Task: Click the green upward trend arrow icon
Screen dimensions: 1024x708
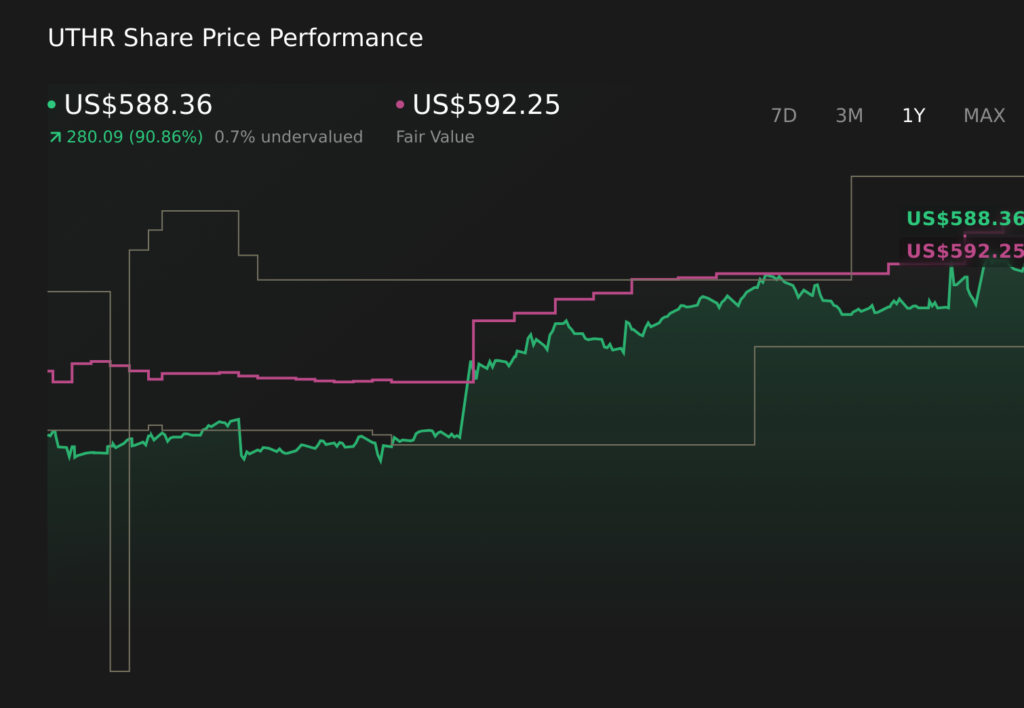Action: (55, 137)
